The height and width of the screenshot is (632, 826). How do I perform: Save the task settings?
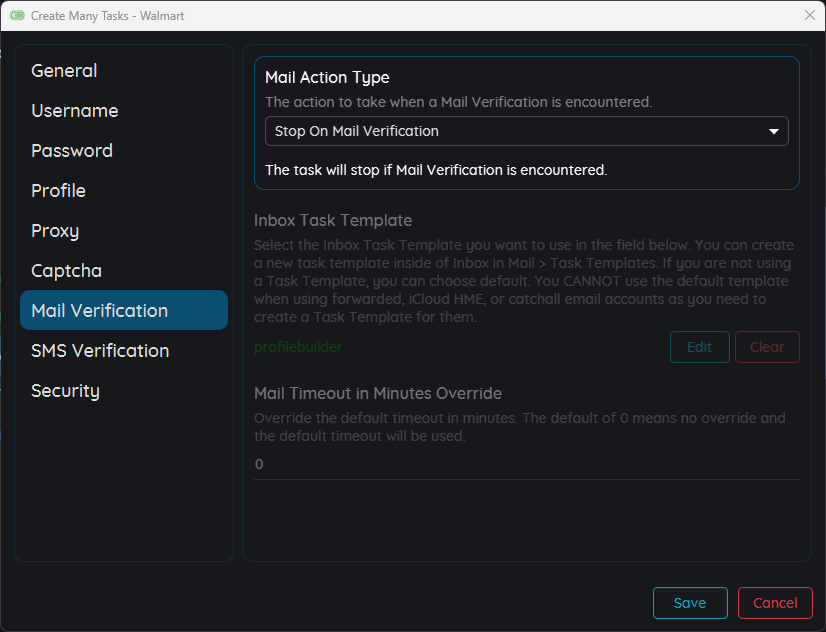[690, 603]
